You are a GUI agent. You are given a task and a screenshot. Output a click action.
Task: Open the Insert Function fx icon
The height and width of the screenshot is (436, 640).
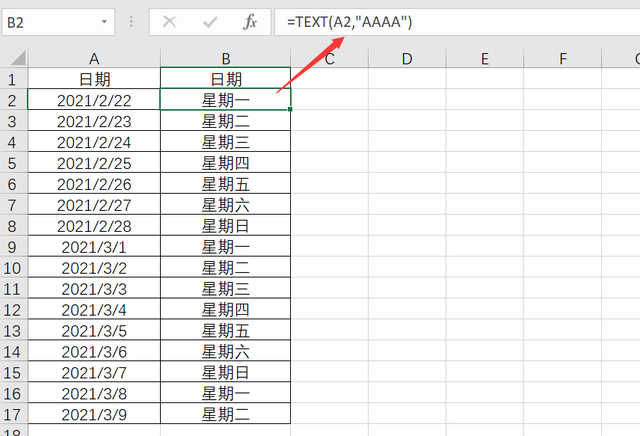tap(250, 22)
